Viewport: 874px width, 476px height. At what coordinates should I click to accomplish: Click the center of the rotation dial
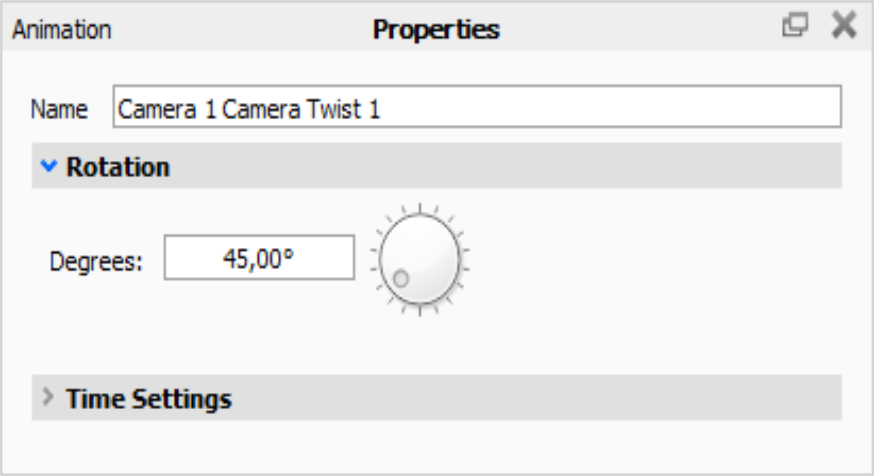(x=420, y=258)
